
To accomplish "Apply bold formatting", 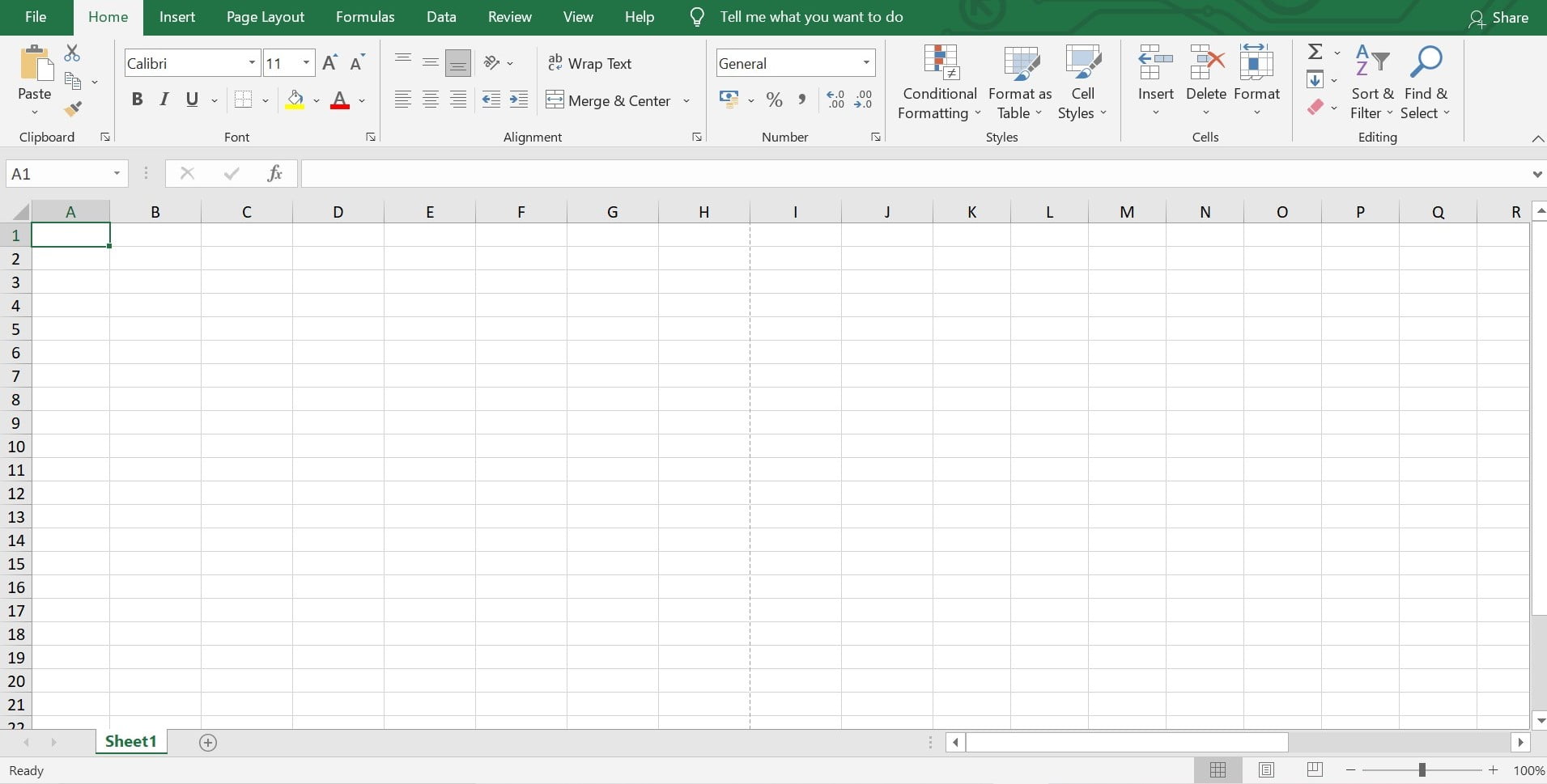I will click(137, 99).
